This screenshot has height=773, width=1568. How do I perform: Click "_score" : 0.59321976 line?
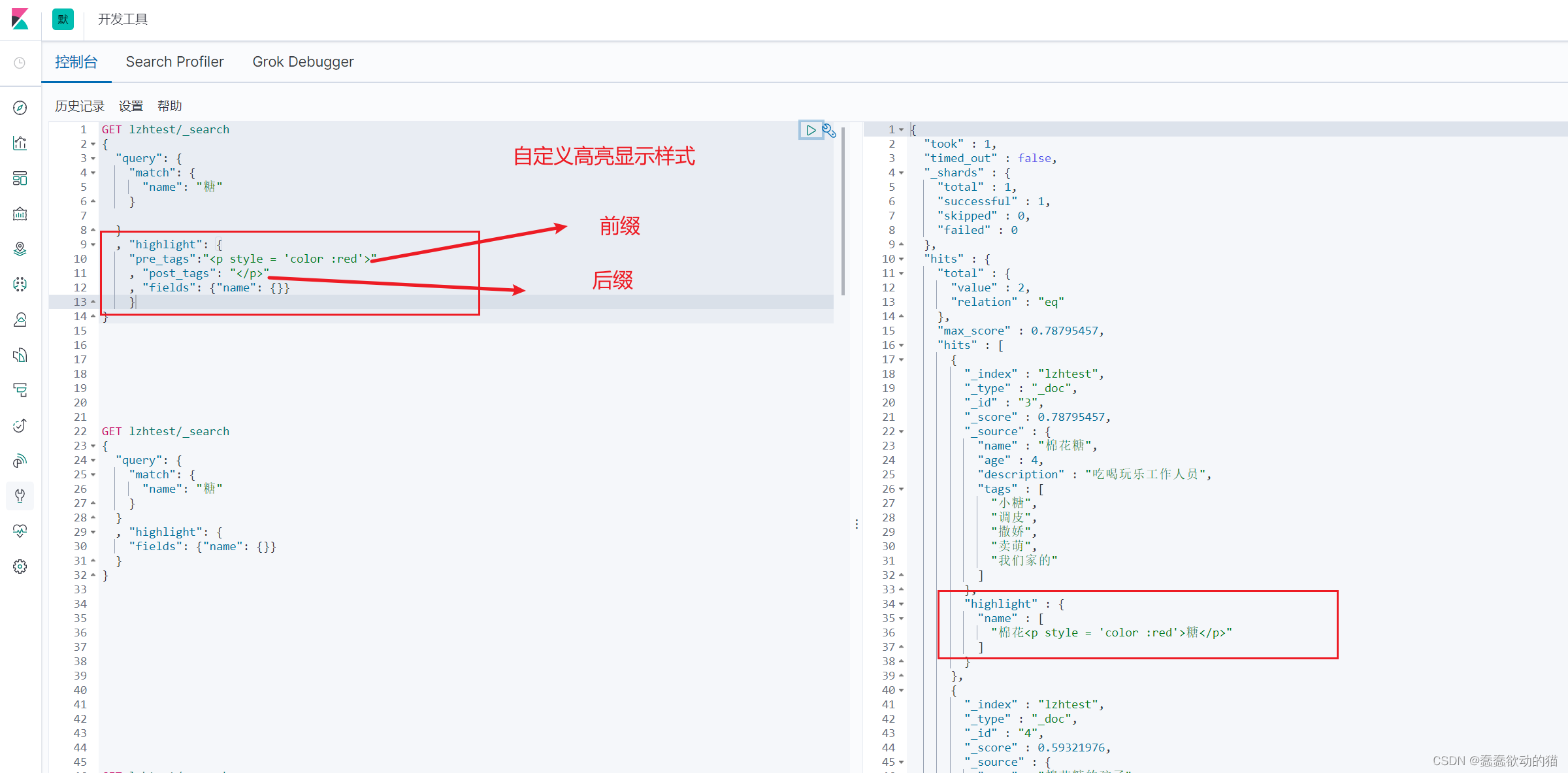1037,748
